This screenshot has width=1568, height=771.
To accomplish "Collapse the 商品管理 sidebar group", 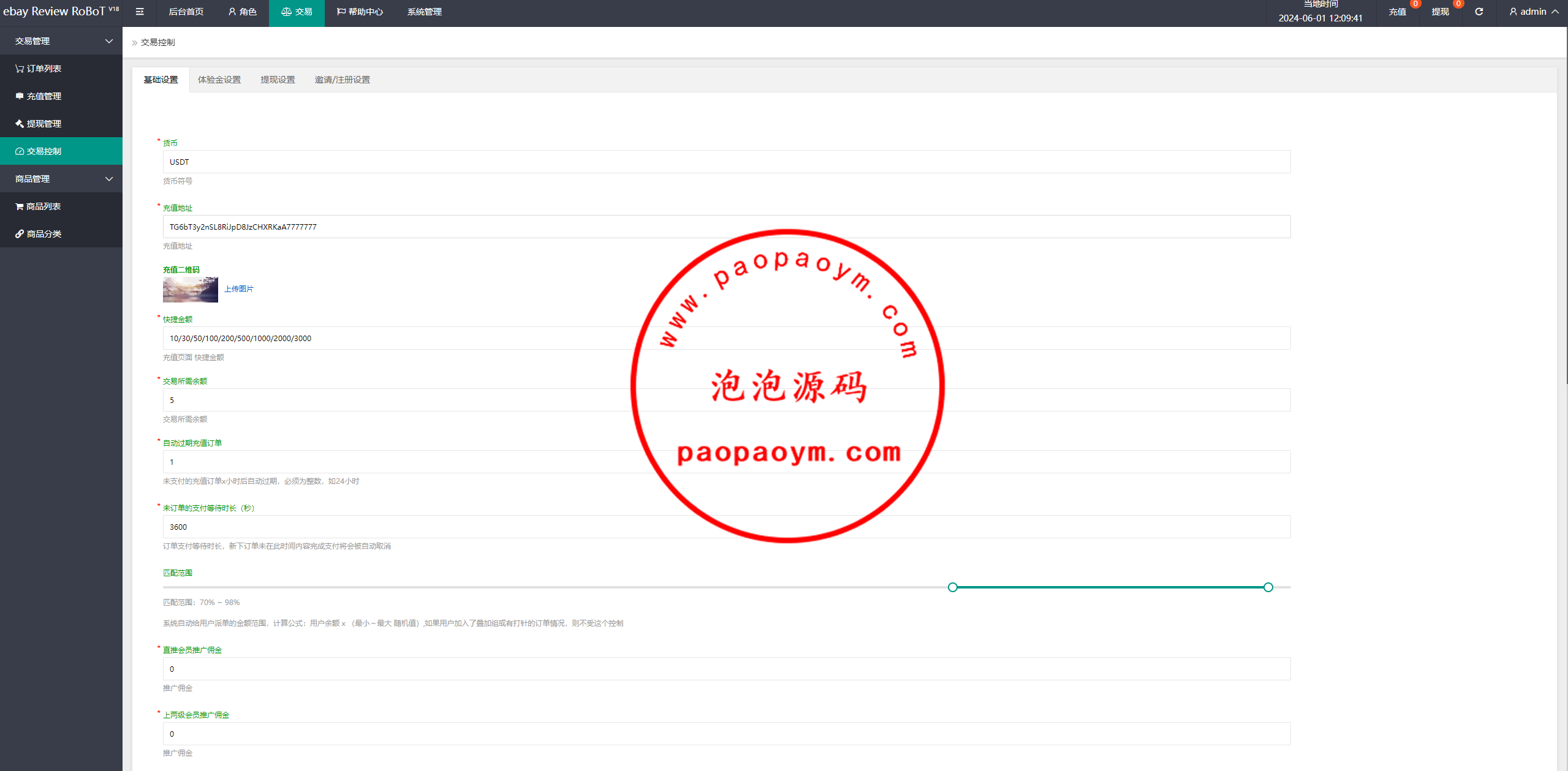I will tap(61, 179).
